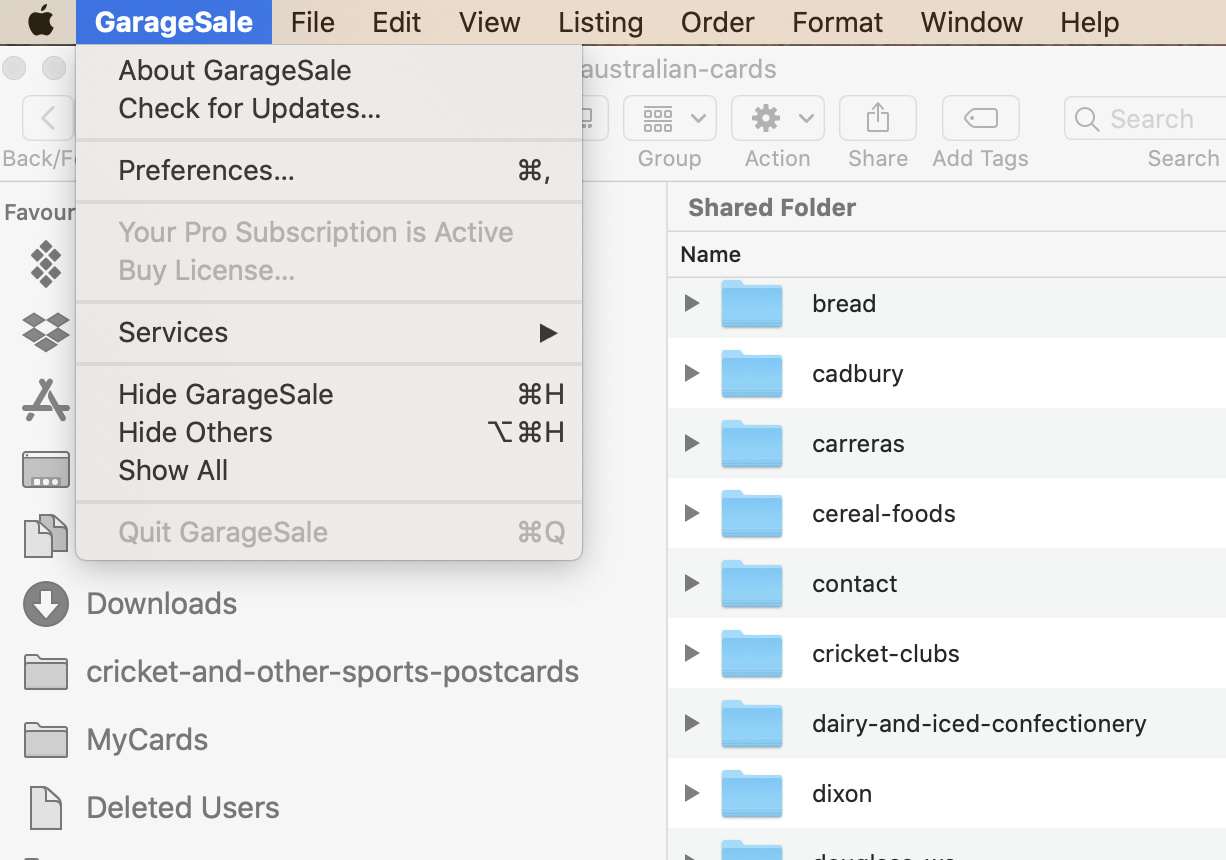Select the Downloads sidebar item
Viewport: 1226px width, 860px height.
(x=161, y=604)
